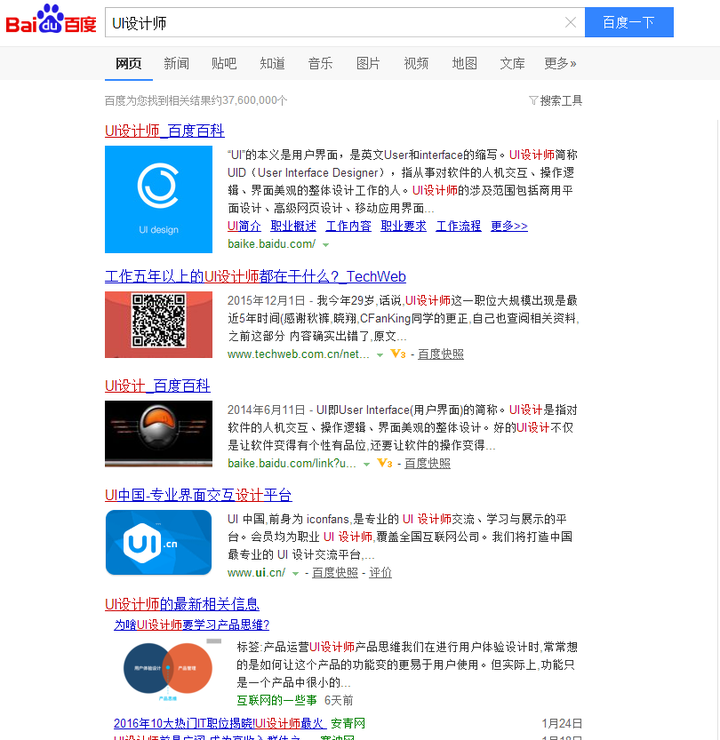Open 百度快照 for the UI设计 result
The height and width of the screenshot is (740, 720).
click(427, 463)
